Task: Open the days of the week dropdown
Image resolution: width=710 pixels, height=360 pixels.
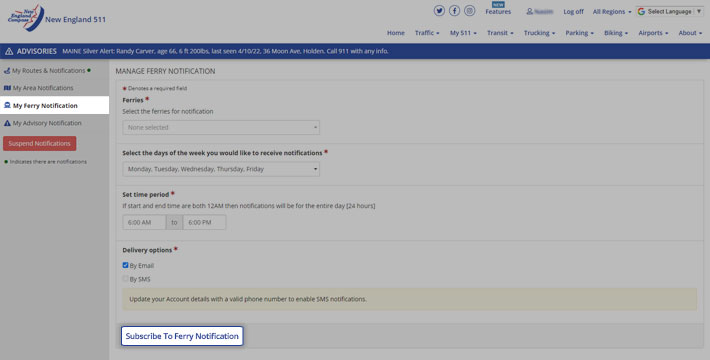Action: point(221,169)
